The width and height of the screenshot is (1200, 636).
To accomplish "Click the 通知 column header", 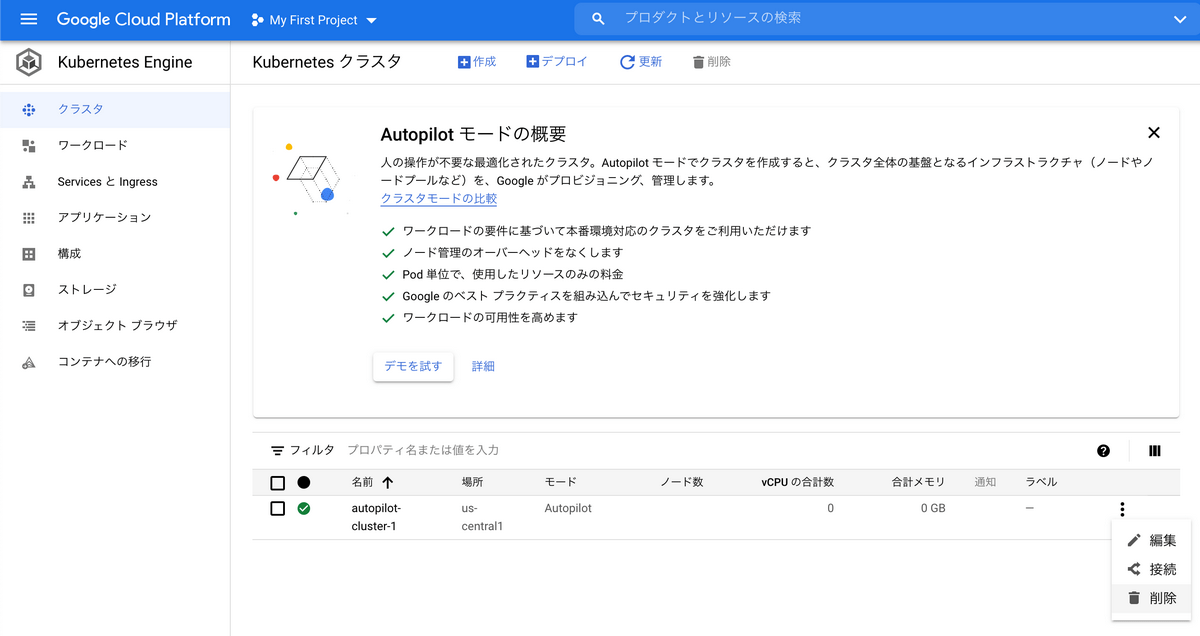I will click(985, 482).
